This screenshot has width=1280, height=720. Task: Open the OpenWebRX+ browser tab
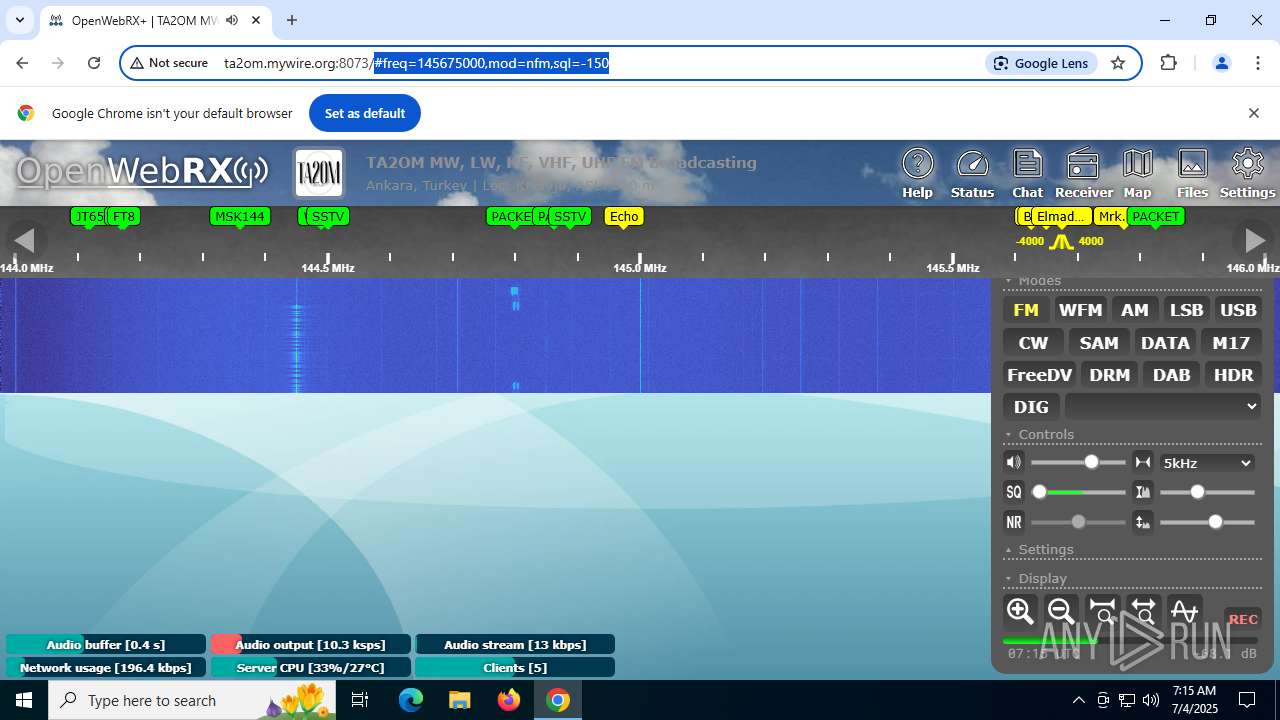145,20
